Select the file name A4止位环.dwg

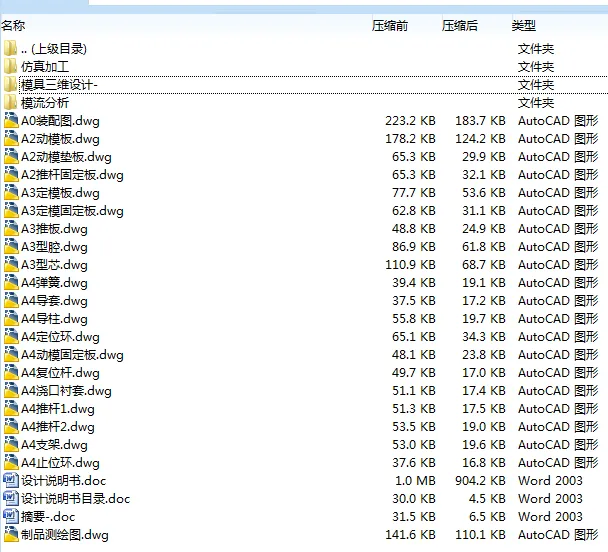tap(60, 463)
